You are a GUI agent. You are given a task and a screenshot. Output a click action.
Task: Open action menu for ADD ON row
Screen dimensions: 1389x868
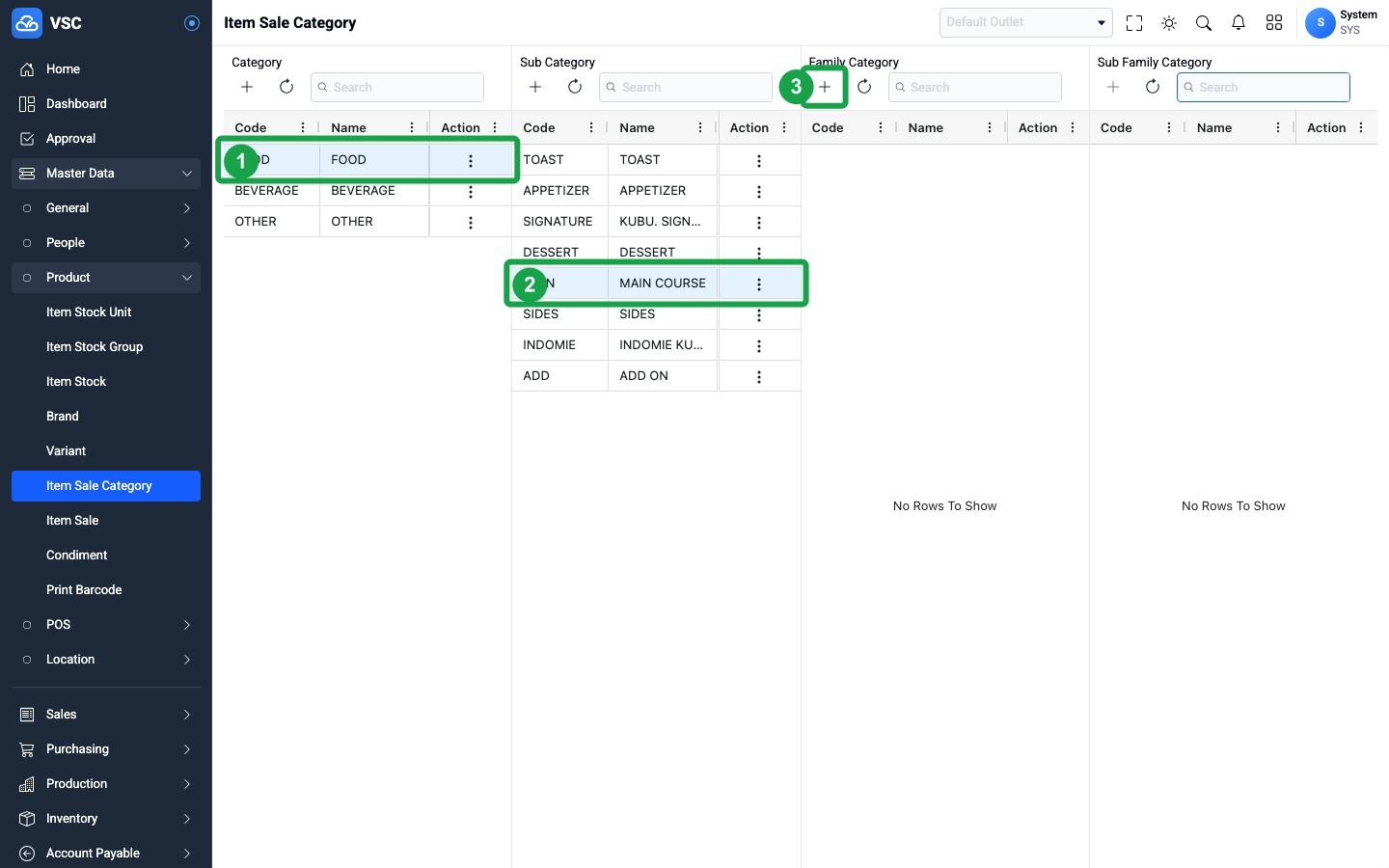[x=759, y=377]
